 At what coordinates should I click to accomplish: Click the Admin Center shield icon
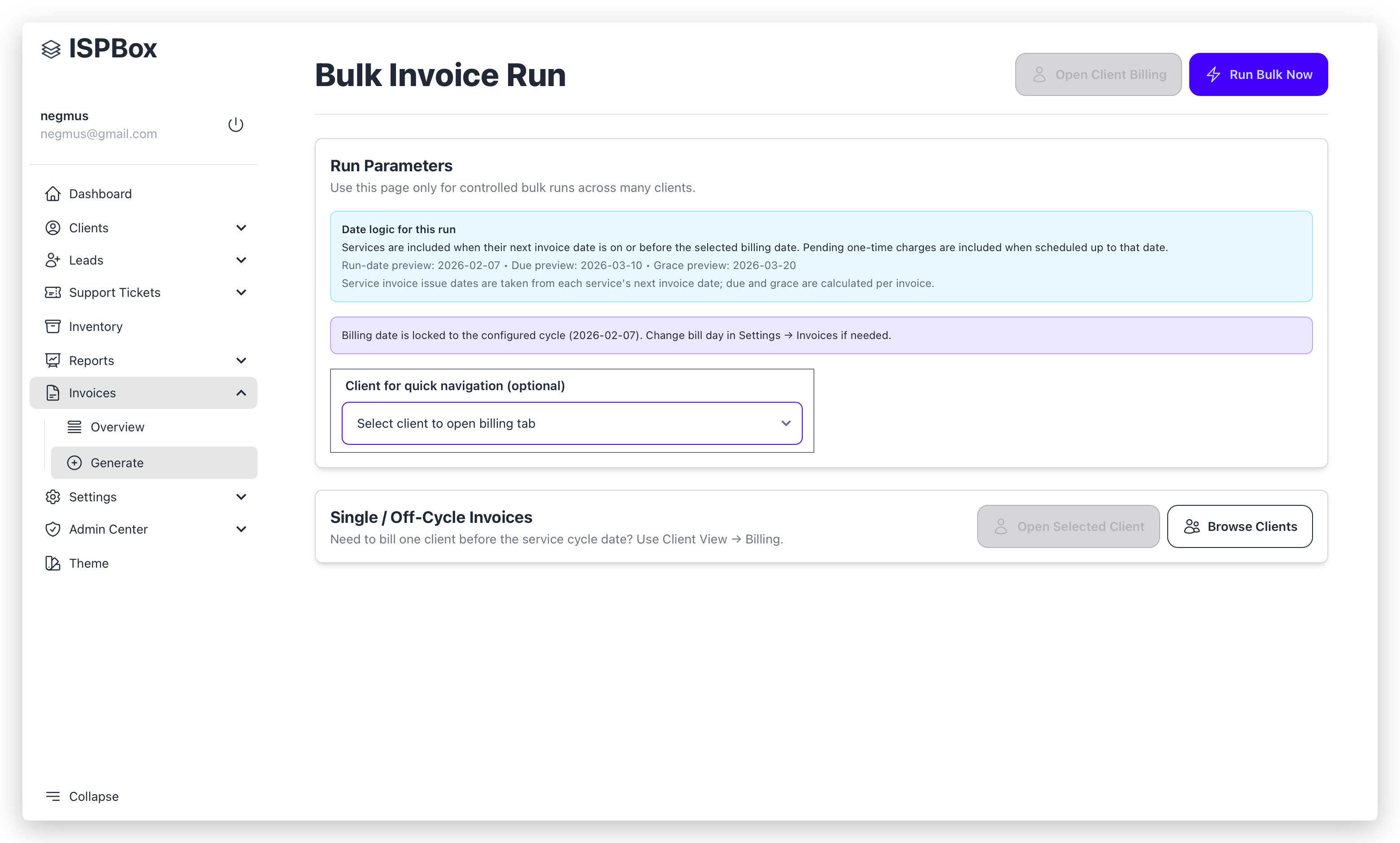pyautogui.click(x=53, y=529)
